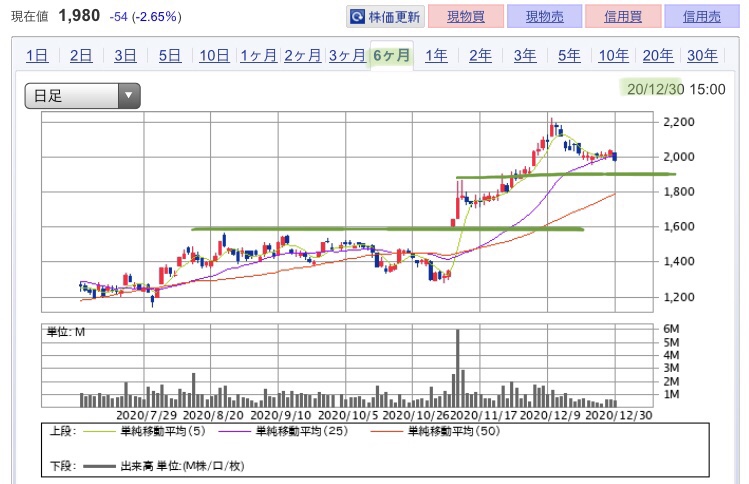Screen dimensions: 749x484
Task: Click the 単純移動平均(50) legend entry
Action: click(435, 431)
